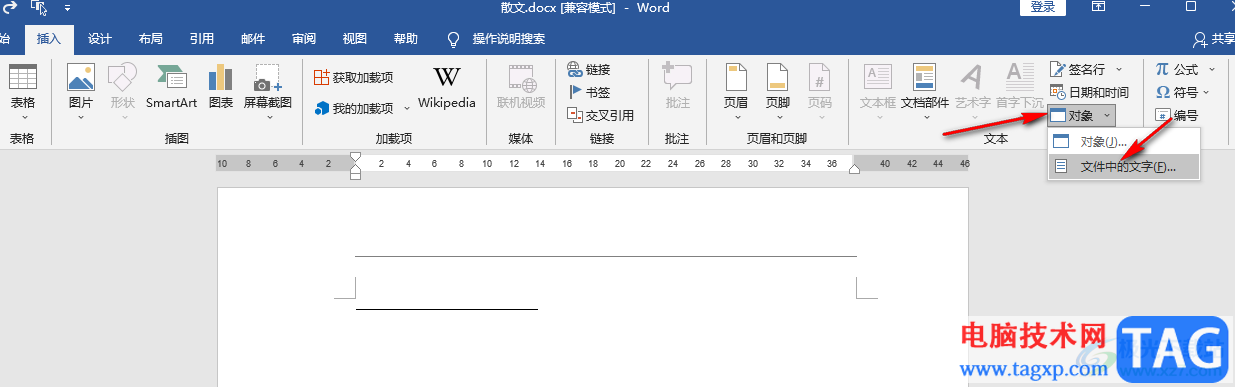Image resolution: width=1235 pixels, height=387 pixels.
Task: Click Get Add-ins (获取加载项)
Action: [x=354, y=77]
